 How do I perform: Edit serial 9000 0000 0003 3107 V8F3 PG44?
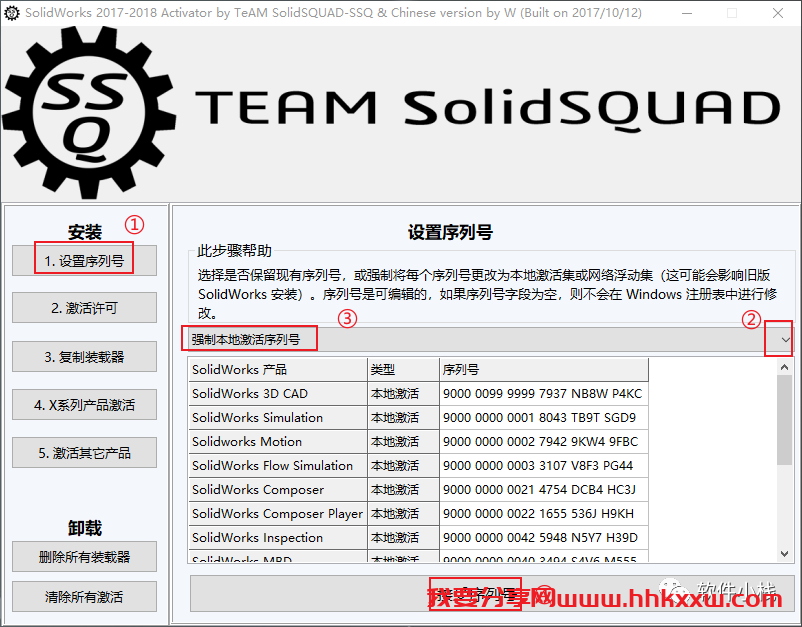[544, 465]
